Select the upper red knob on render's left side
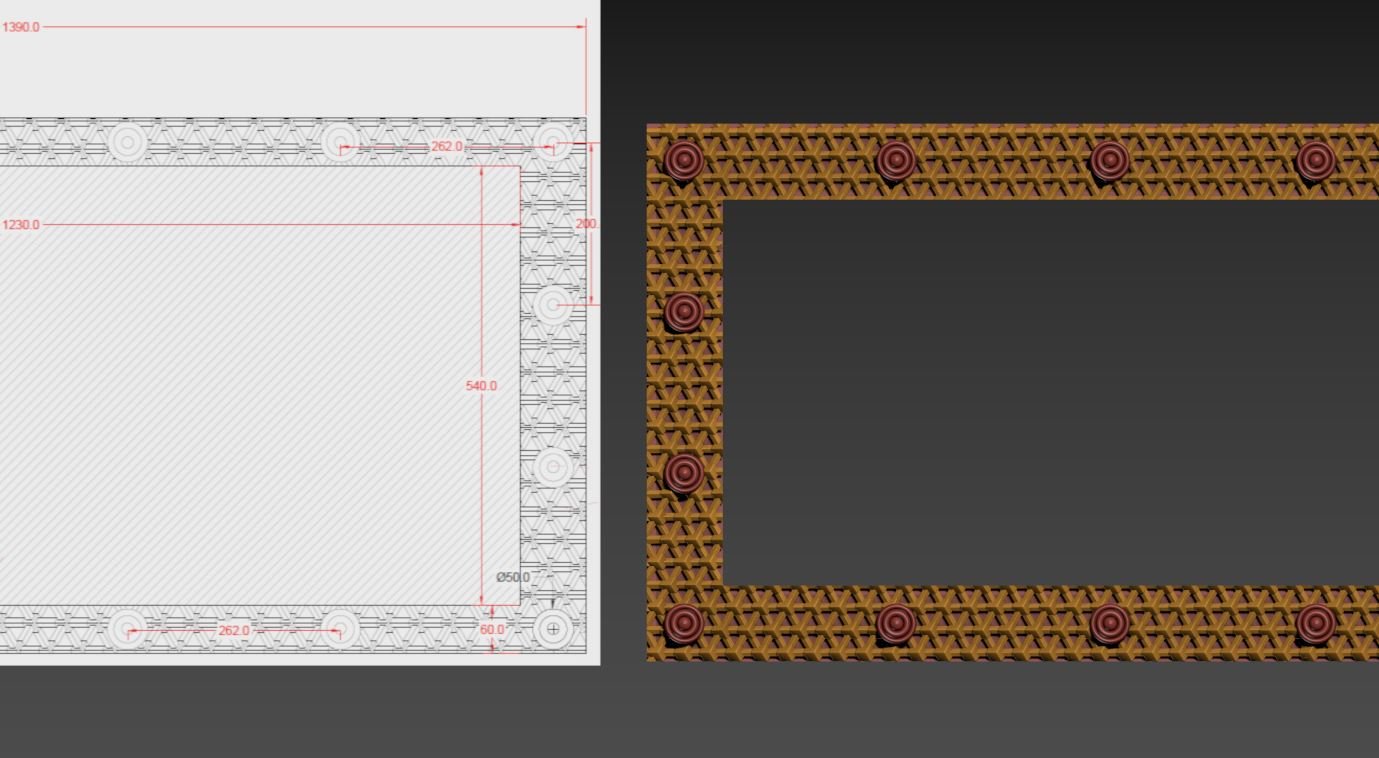This screenshot has height=758, width=1379. coord(684,312)
